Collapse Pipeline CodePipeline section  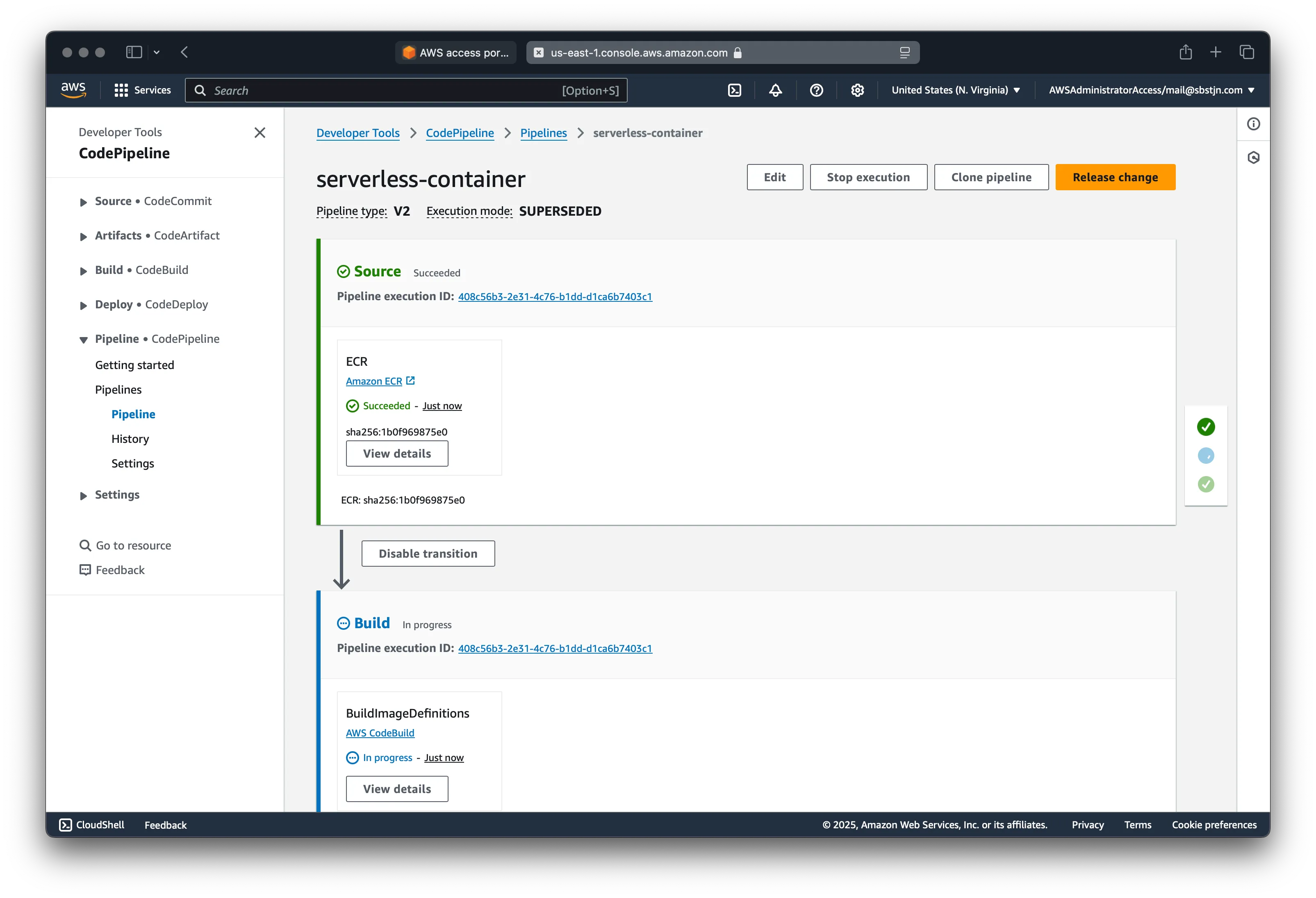[x=83, y=340]
